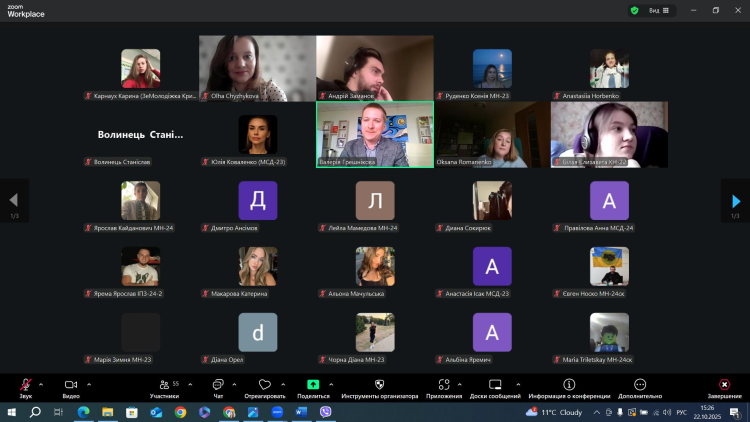Open the Приложения apps icon

tap(444, 385)
